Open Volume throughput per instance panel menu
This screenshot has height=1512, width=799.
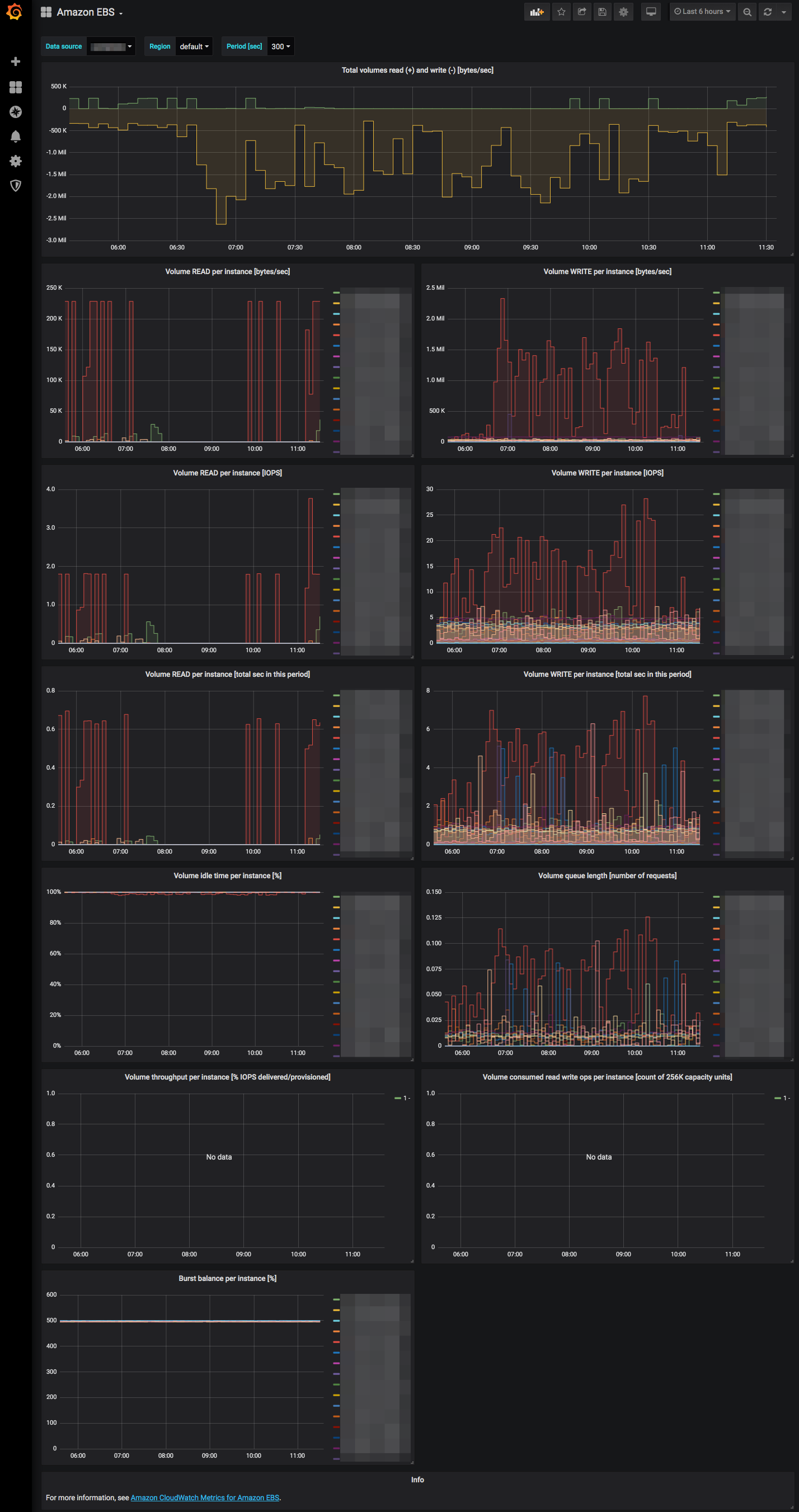227,1077
